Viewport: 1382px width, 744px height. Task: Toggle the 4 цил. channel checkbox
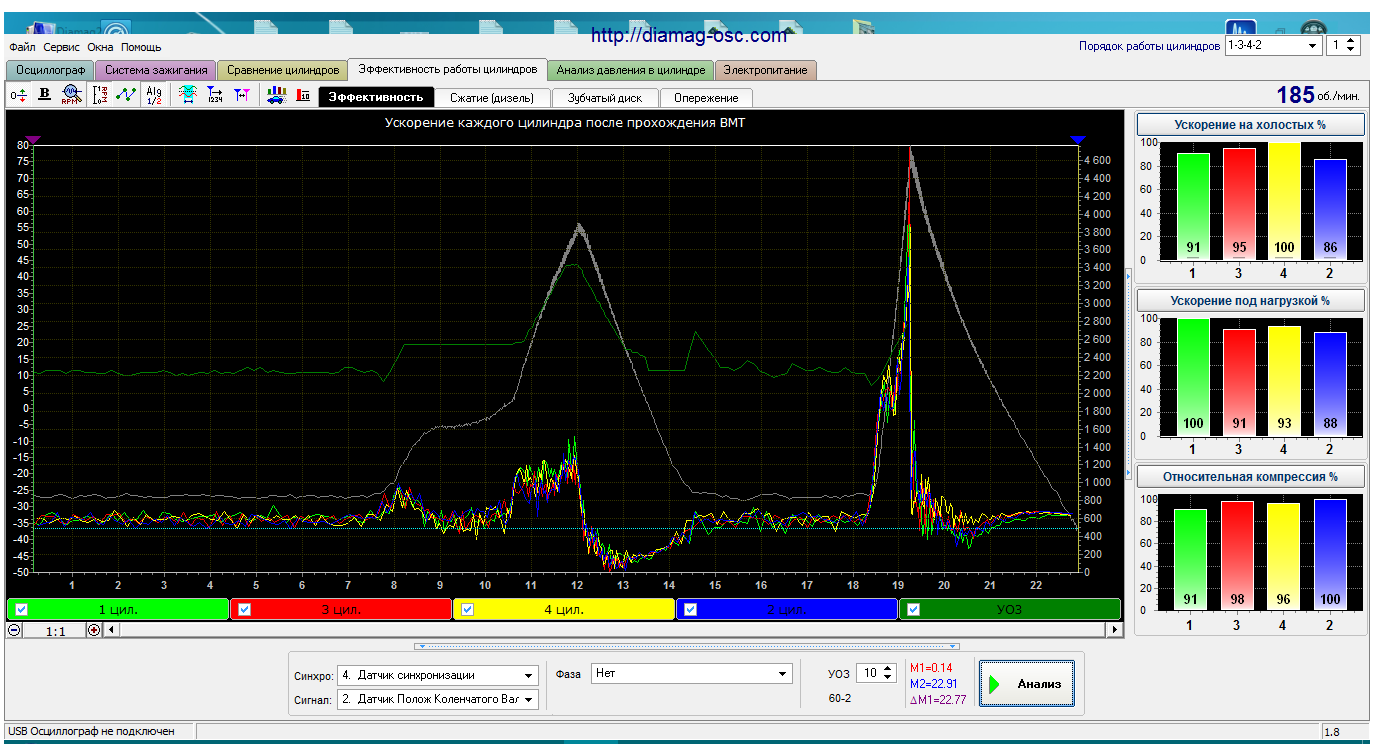click(467, 609)
